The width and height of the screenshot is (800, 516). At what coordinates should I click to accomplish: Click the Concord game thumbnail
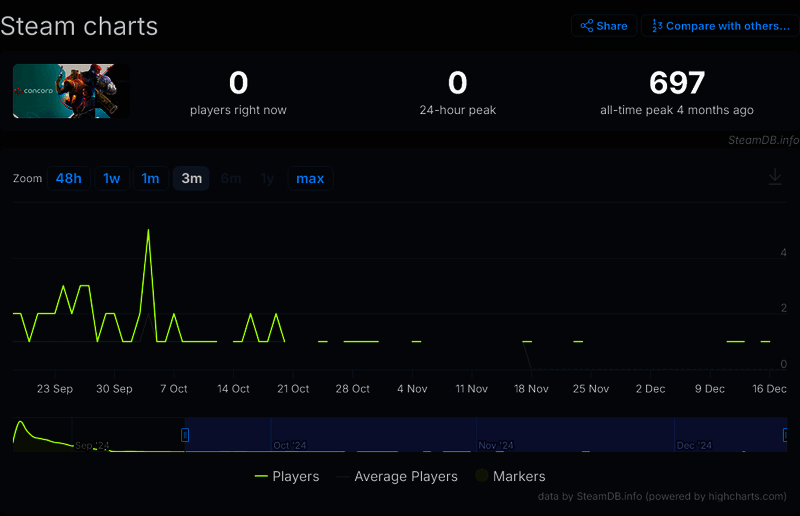click(x=71, y=91)
